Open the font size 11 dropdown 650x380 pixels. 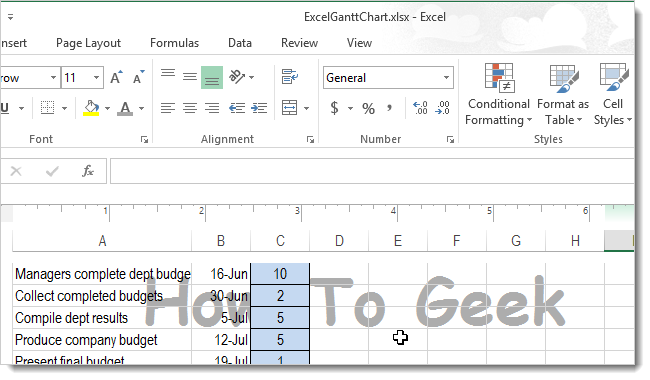(96, 77)
